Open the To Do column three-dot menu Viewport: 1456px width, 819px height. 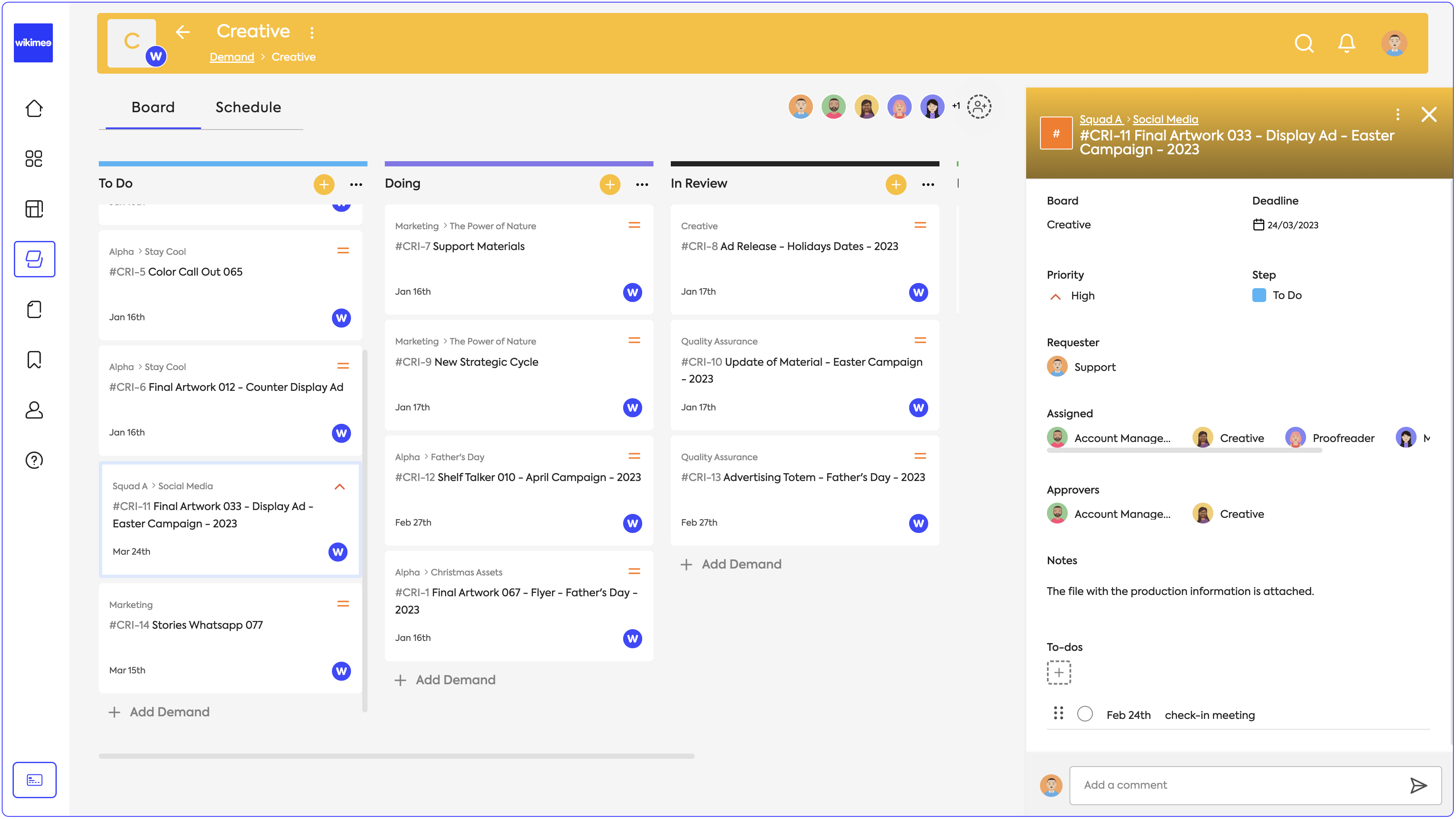(356, 184)
